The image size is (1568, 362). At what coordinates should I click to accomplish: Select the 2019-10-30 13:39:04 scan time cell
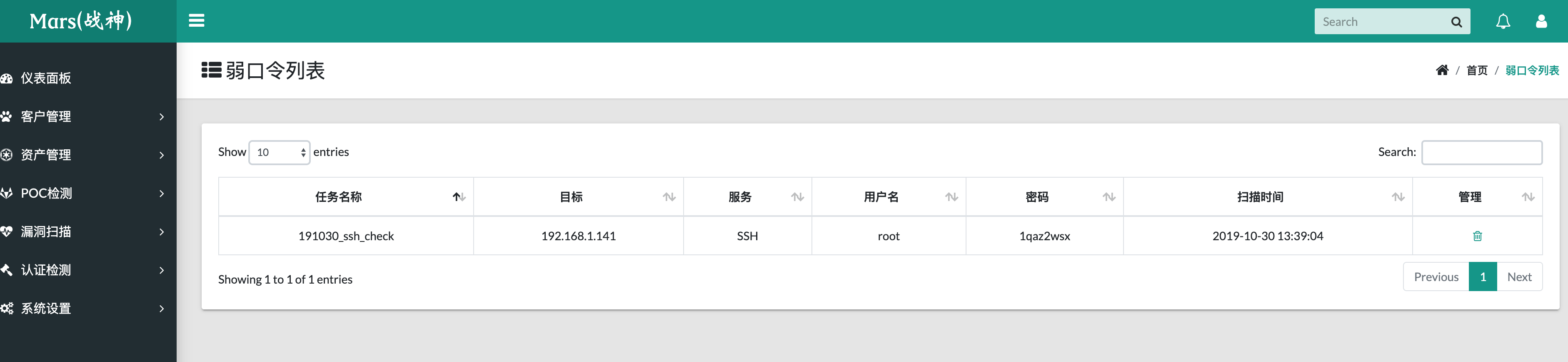pos(1268,236)
